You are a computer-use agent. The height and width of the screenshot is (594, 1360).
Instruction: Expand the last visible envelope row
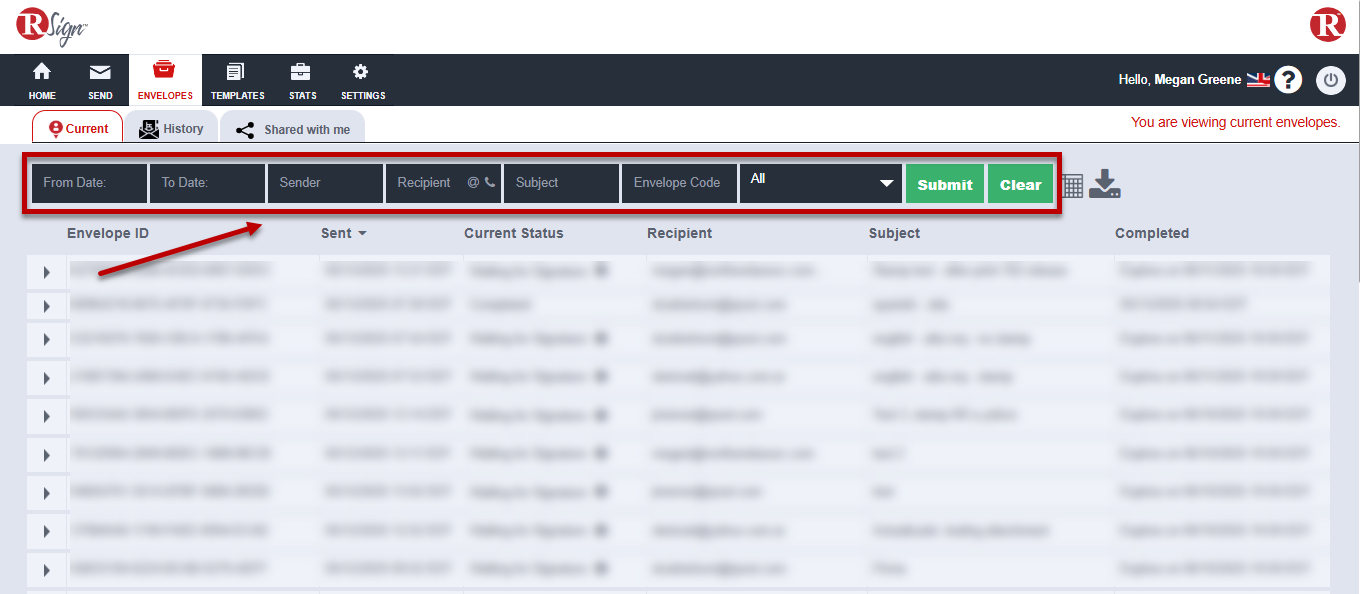tap(47, 570)
